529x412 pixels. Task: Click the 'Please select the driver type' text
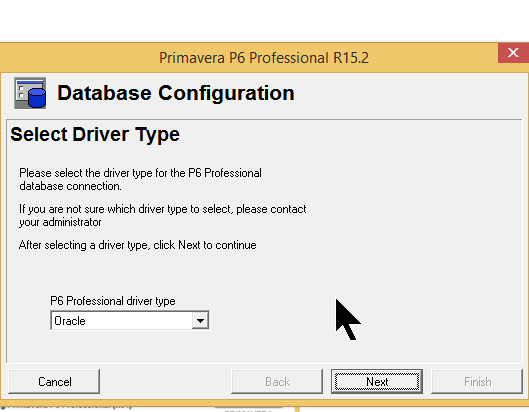(140, 179)
